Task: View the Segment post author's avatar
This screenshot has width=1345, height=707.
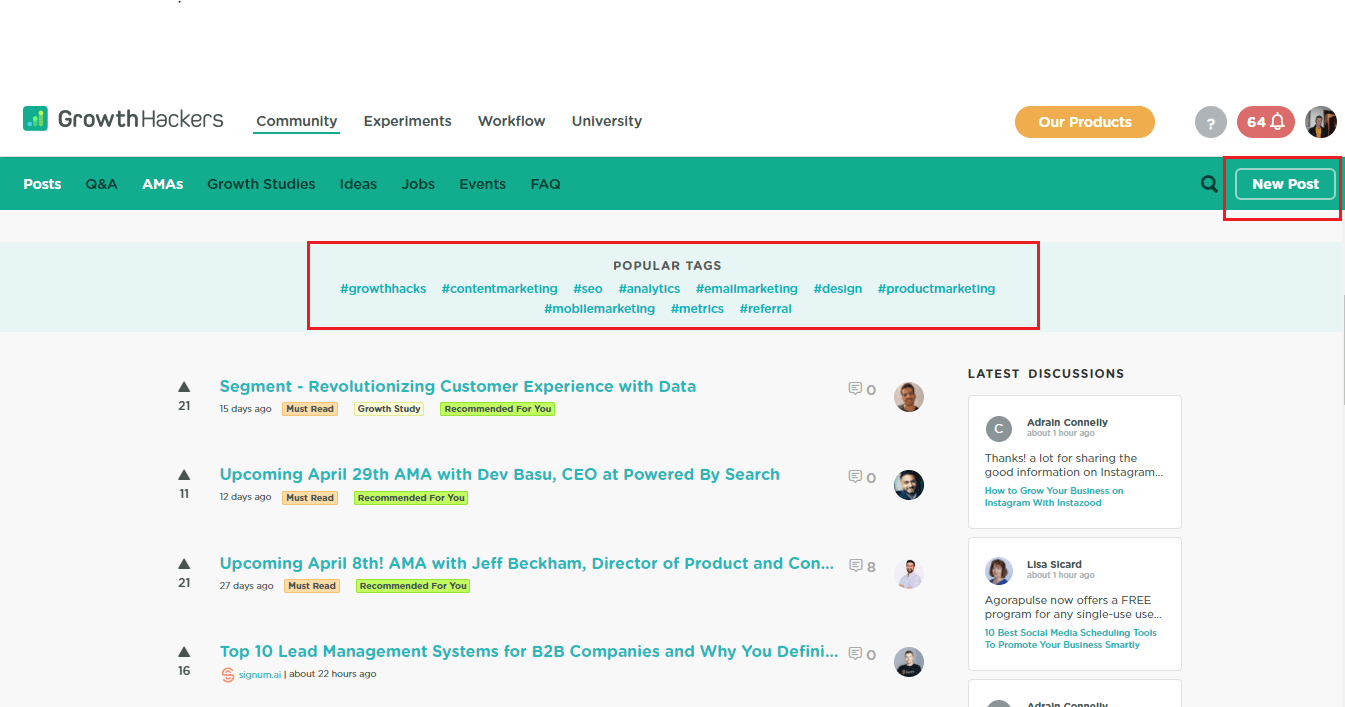Action: [x=909, y=396]
